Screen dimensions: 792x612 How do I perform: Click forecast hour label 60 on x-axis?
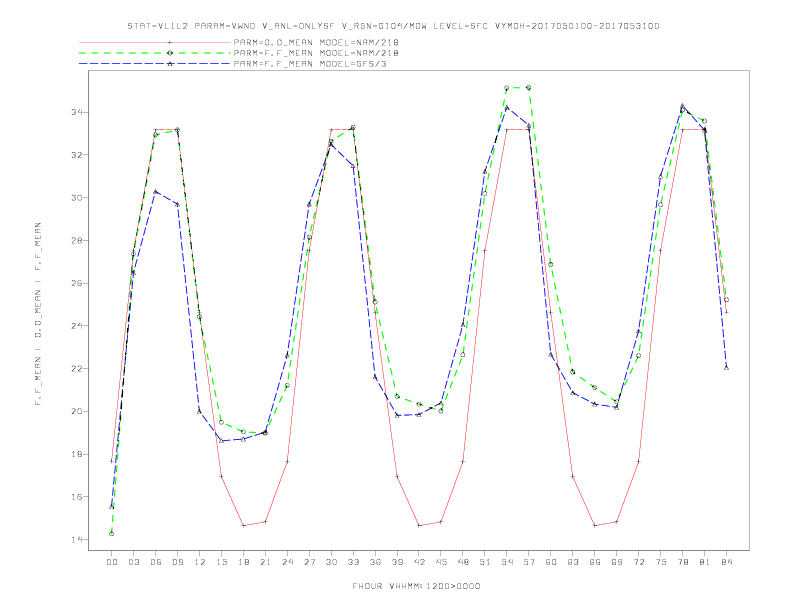(x=551, y=562)
